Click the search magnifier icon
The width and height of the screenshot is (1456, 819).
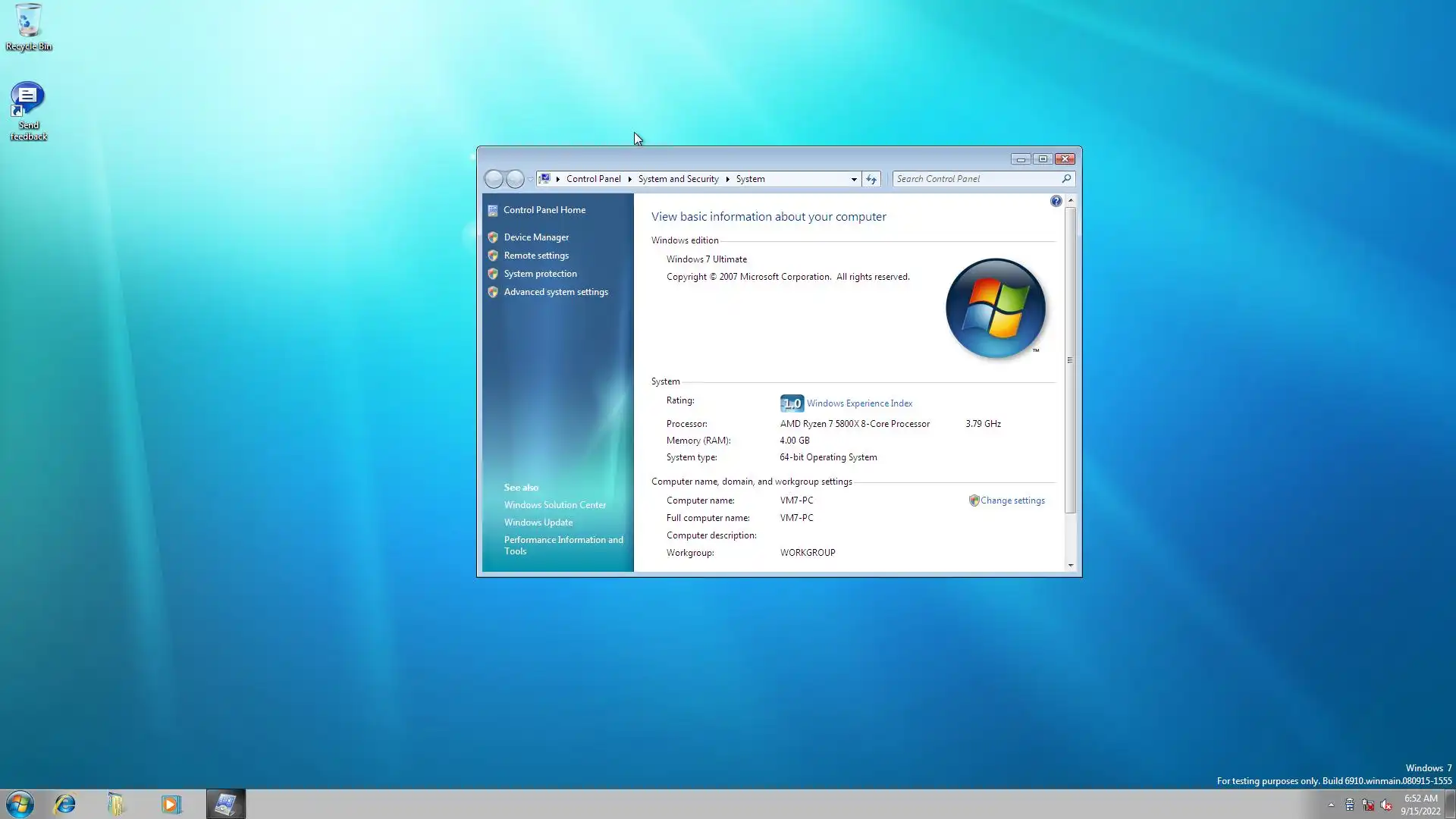tap(1066, 179)
